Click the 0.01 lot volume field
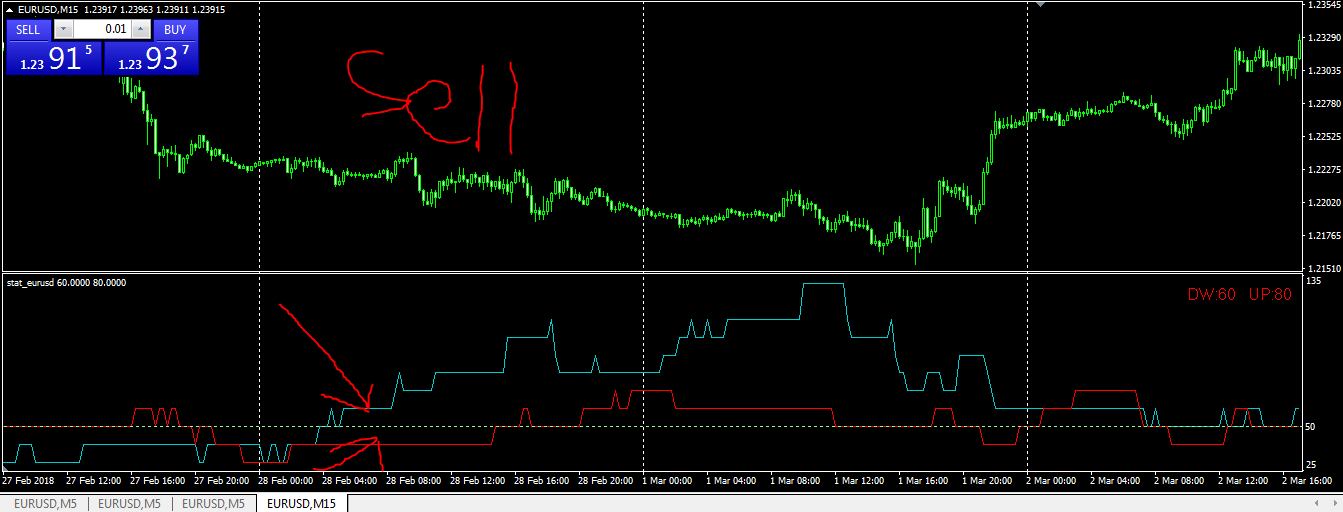Image resolution: width=1343 pixels, height=512 pixels. [x=102, y=30]
